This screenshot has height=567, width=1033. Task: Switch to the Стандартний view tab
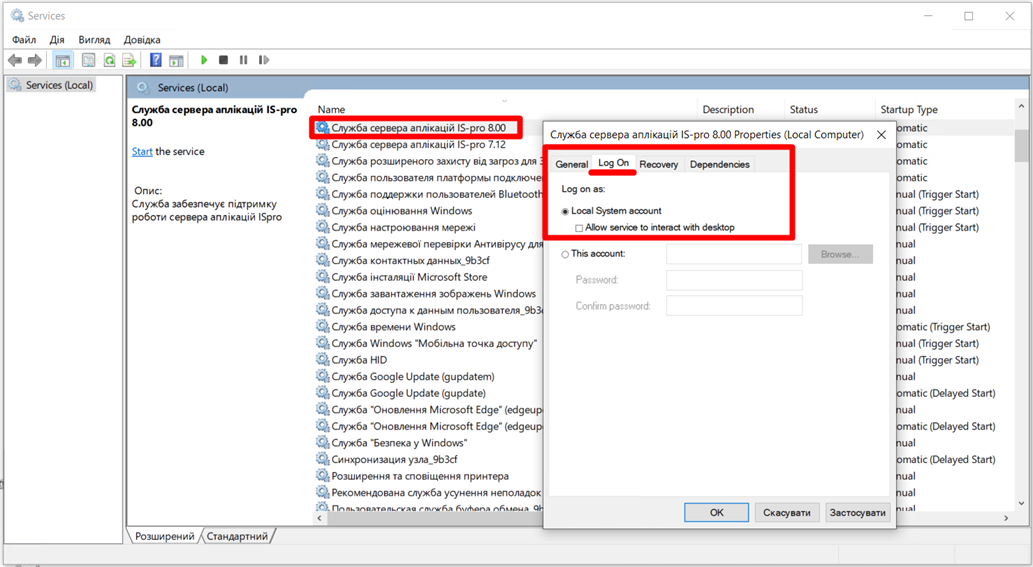237,536
